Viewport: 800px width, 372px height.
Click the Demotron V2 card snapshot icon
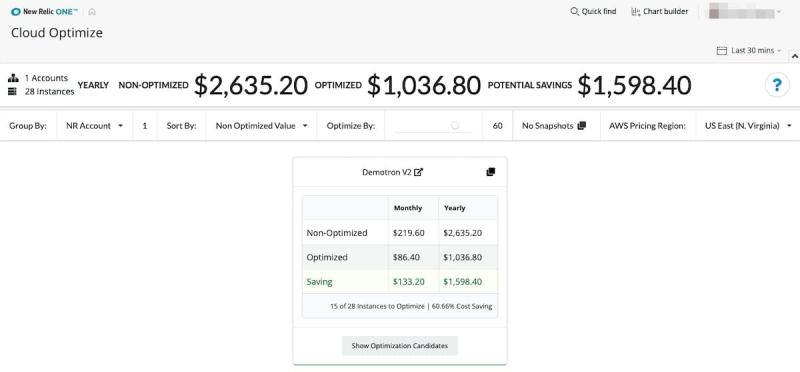coord(491,172)
